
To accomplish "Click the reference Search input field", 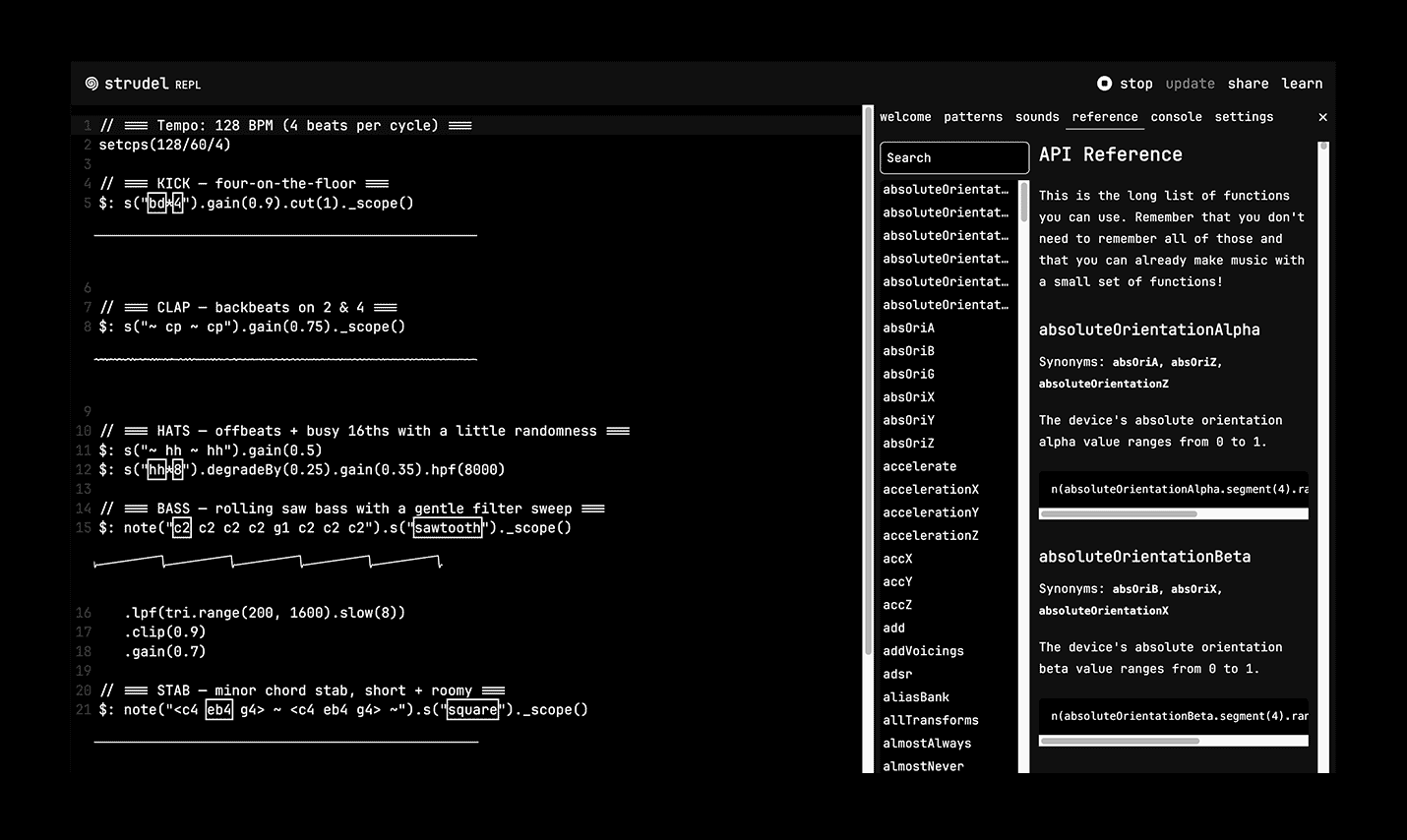I will point(953,157).
